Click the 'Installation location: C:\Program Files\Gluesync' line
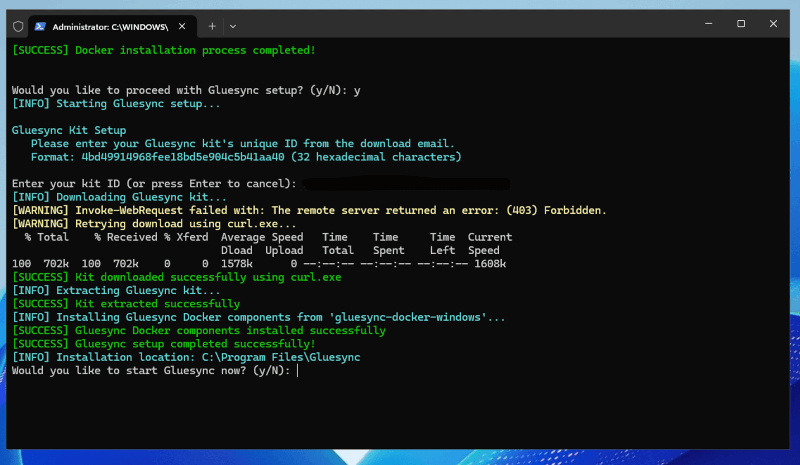Screen dimensions: 800x465 pos(186,357)
